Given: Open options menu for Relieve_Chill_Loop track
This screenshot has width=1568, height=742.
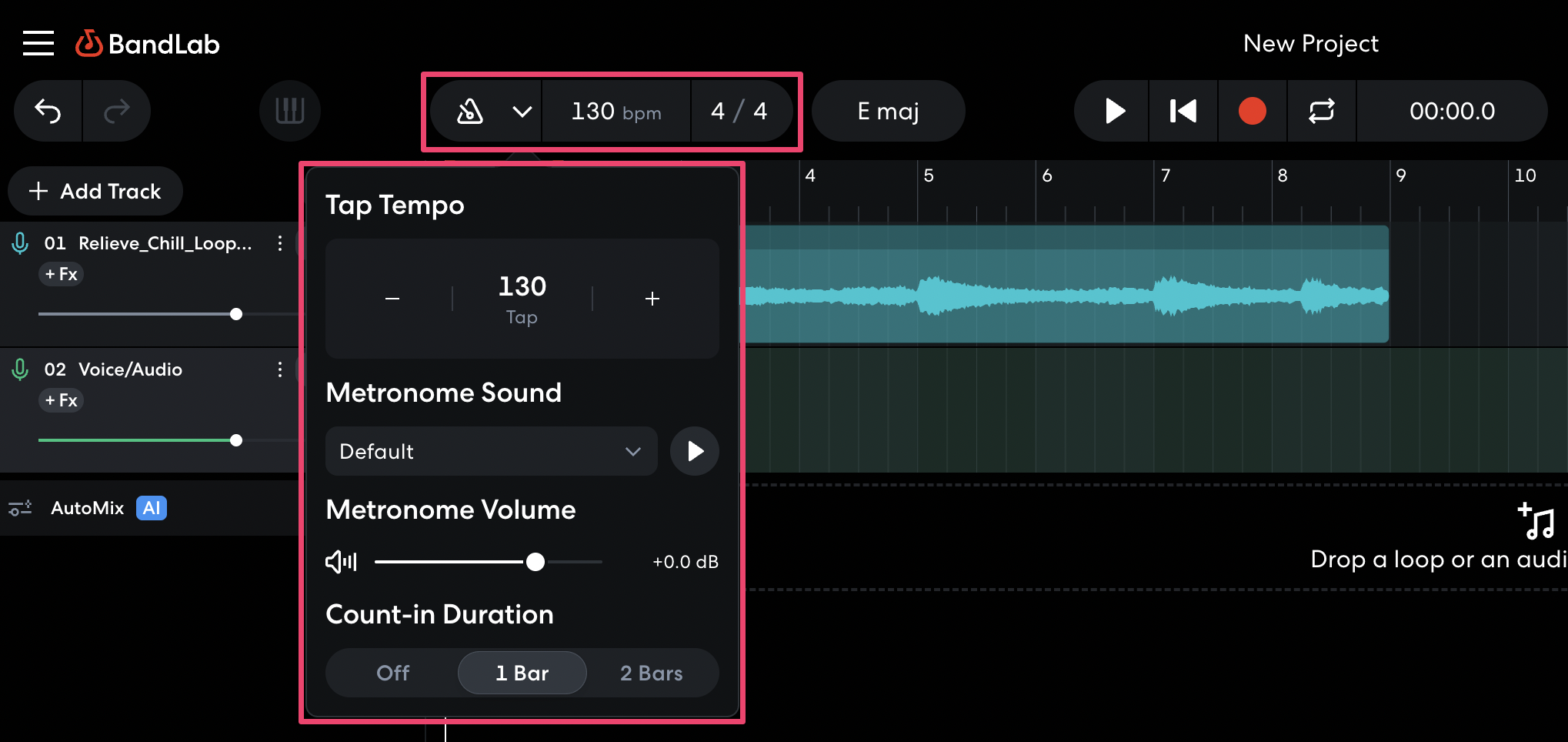Looking at the screenshot, I should tap(280, 243).
